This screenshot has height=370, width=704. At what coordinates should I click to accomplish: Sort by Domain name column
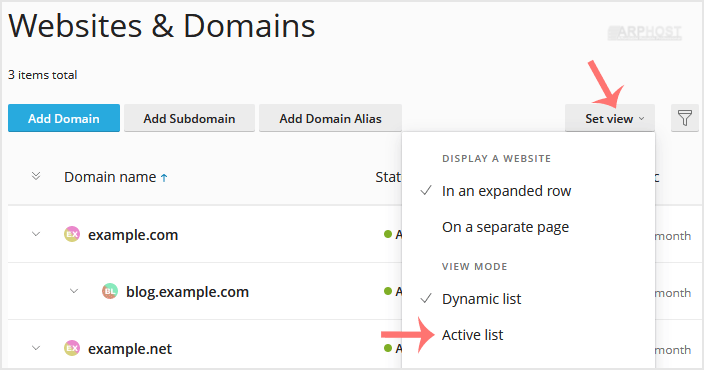110,177
